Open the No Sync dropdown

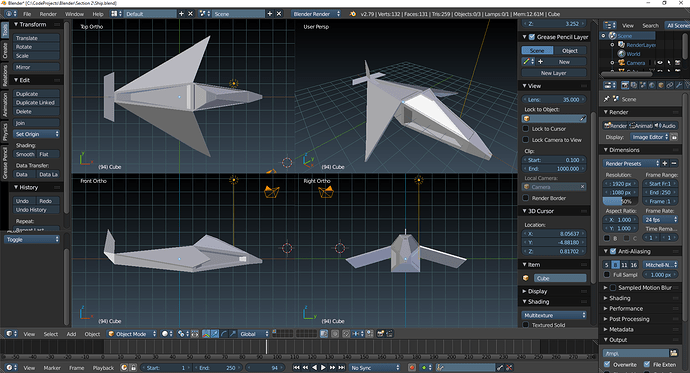375,367
